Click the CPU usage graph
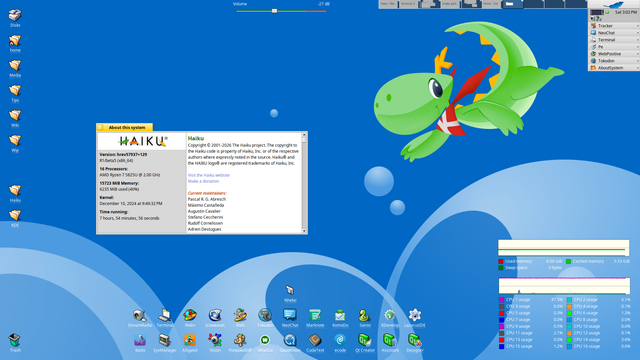 point(564,286)
